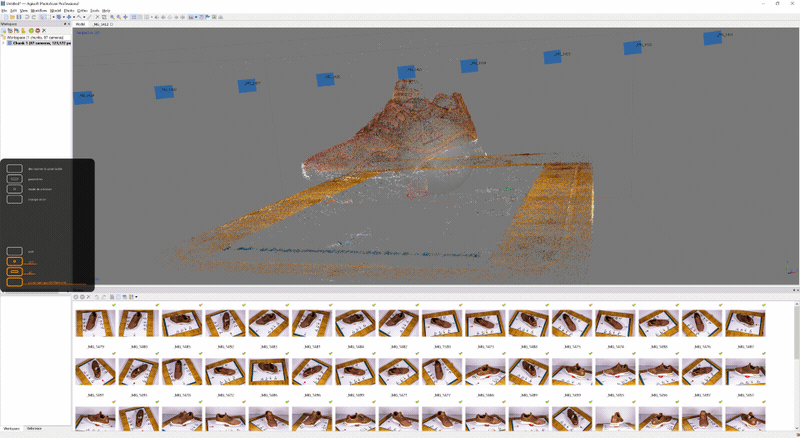The width and height of the screenshot is (800, 438).
Task: Open the model view mode dropdown arrow
Action: point(152,17)
